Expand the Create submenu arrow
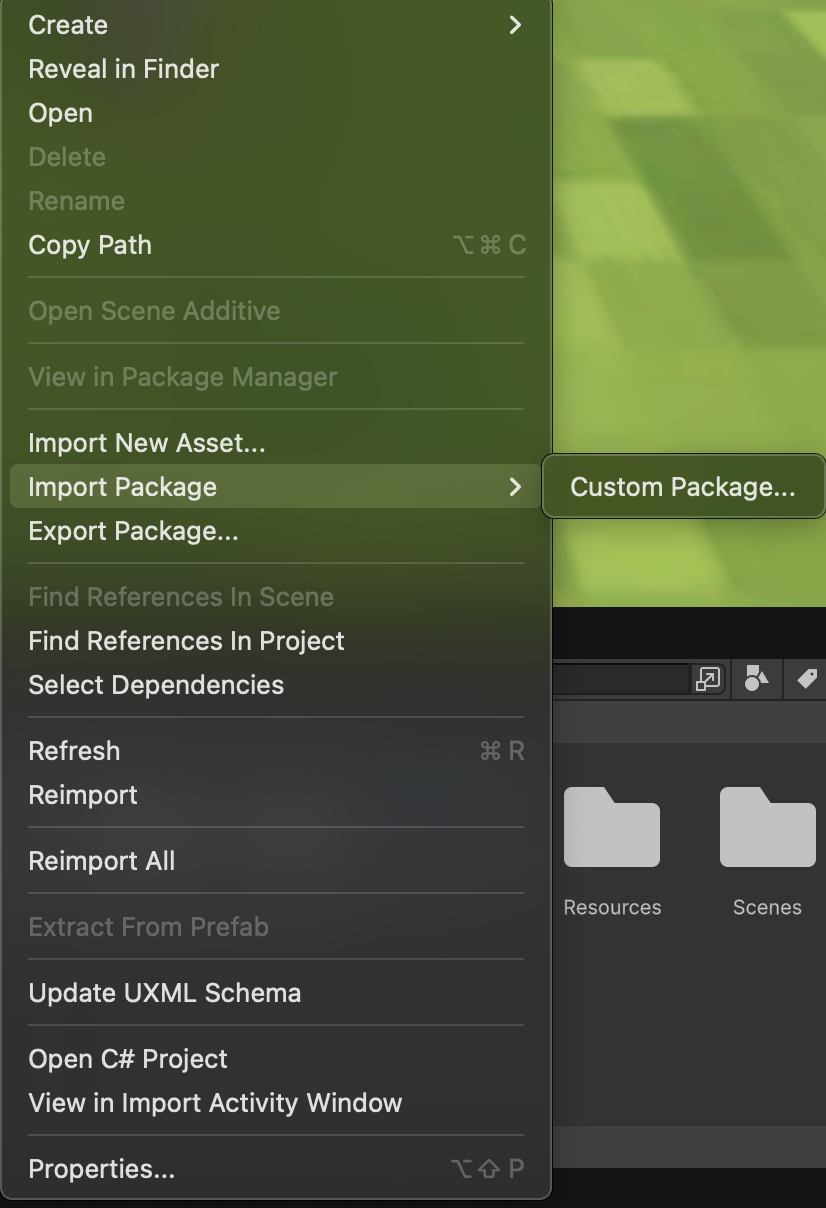826x1208 pixels. click(515, 25)
